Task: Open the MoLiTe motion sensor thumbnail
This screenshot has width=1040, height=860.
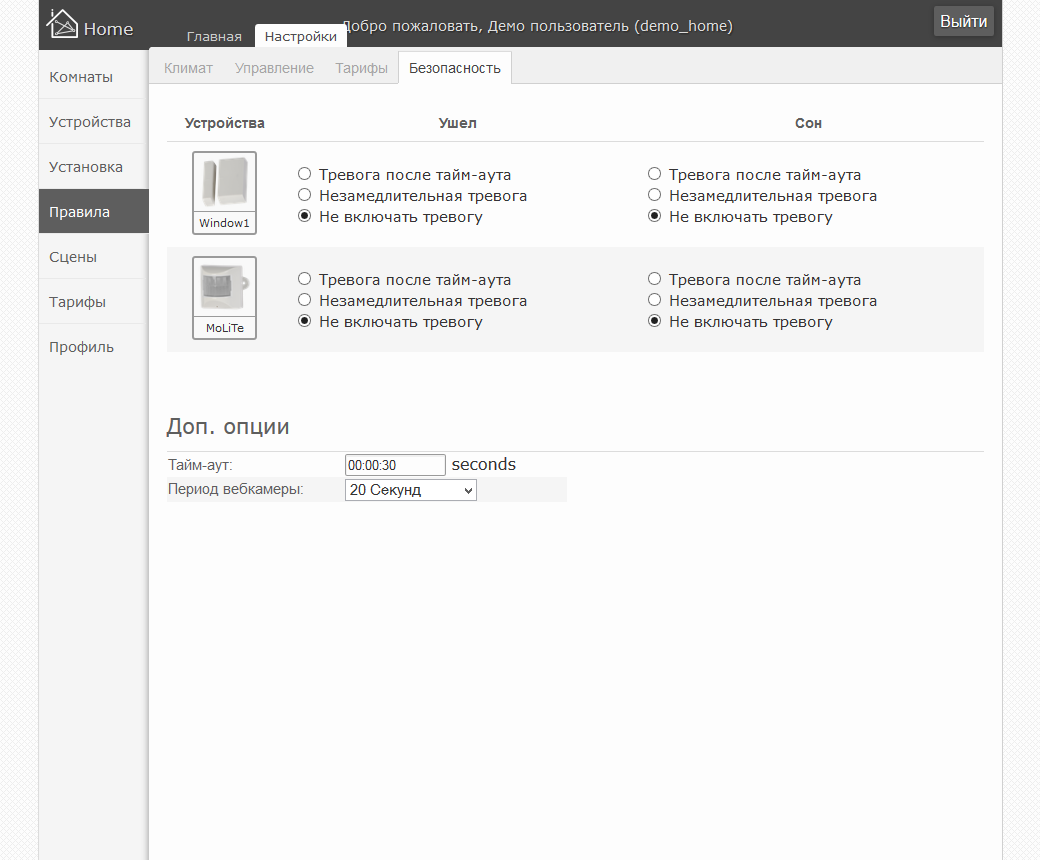Action: pos(224,298)
